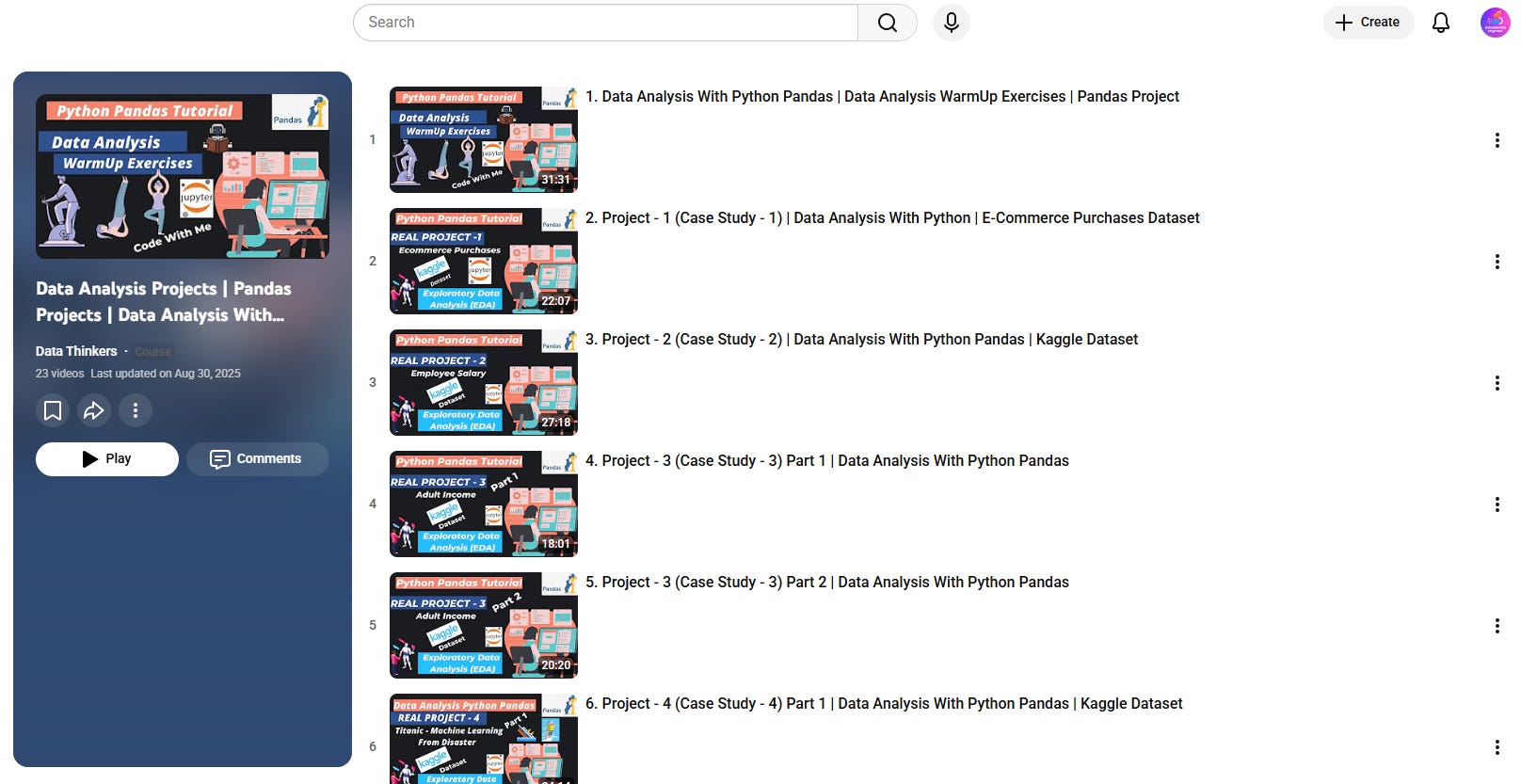Click Titanic Machine Learning project thumbnail

click(x=484, y=739)
